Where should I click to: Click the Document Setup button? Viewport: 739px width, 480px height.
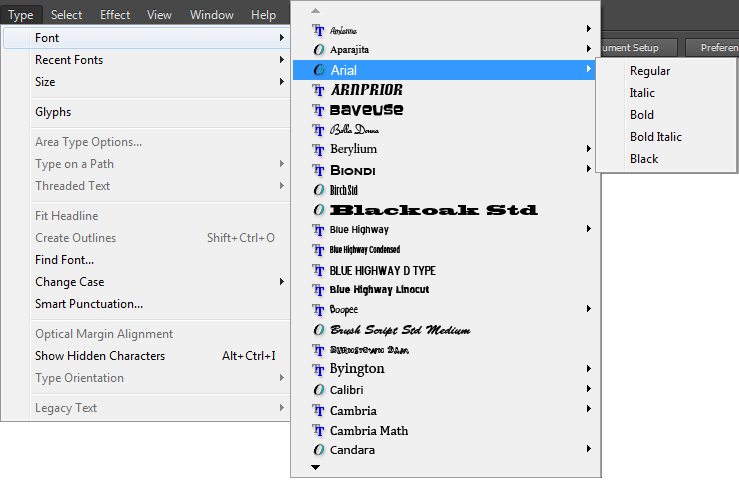tap(639, 48)
